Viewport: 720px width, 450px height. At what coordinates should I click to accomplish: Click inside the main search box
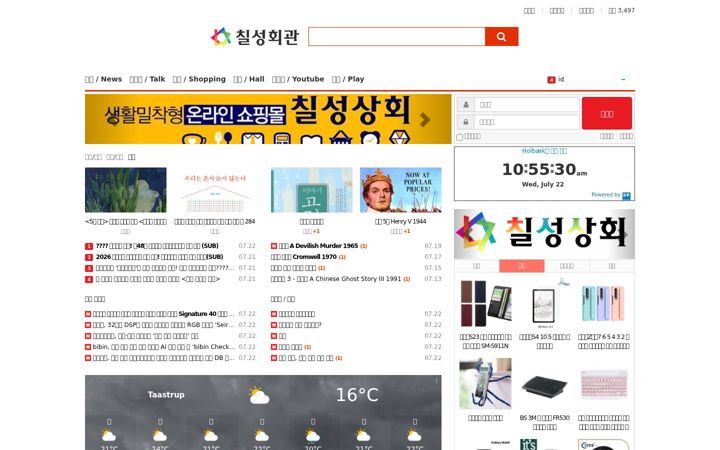(x=397, y=37)
